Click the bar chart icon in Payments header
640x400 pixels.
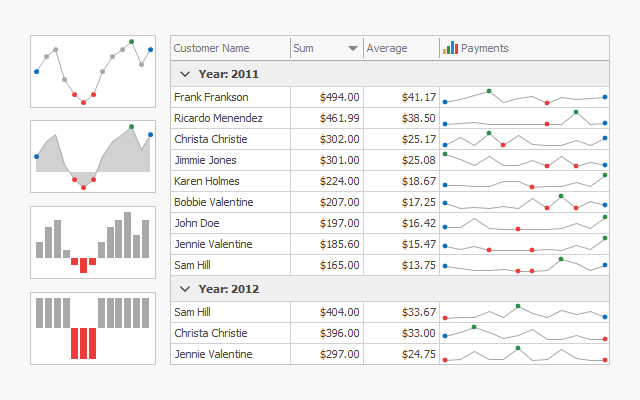[450, 48]
